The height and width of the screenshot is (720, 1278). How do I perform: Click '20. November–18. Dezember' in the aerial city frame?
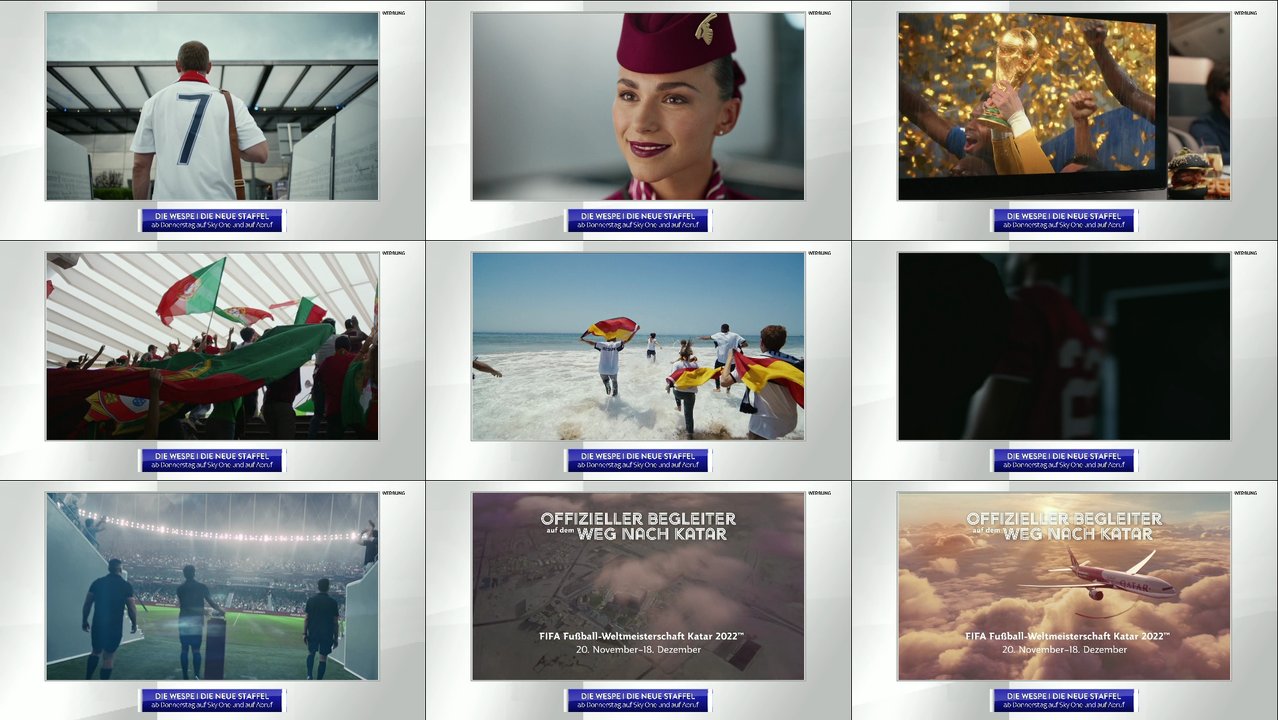(638, 650)
